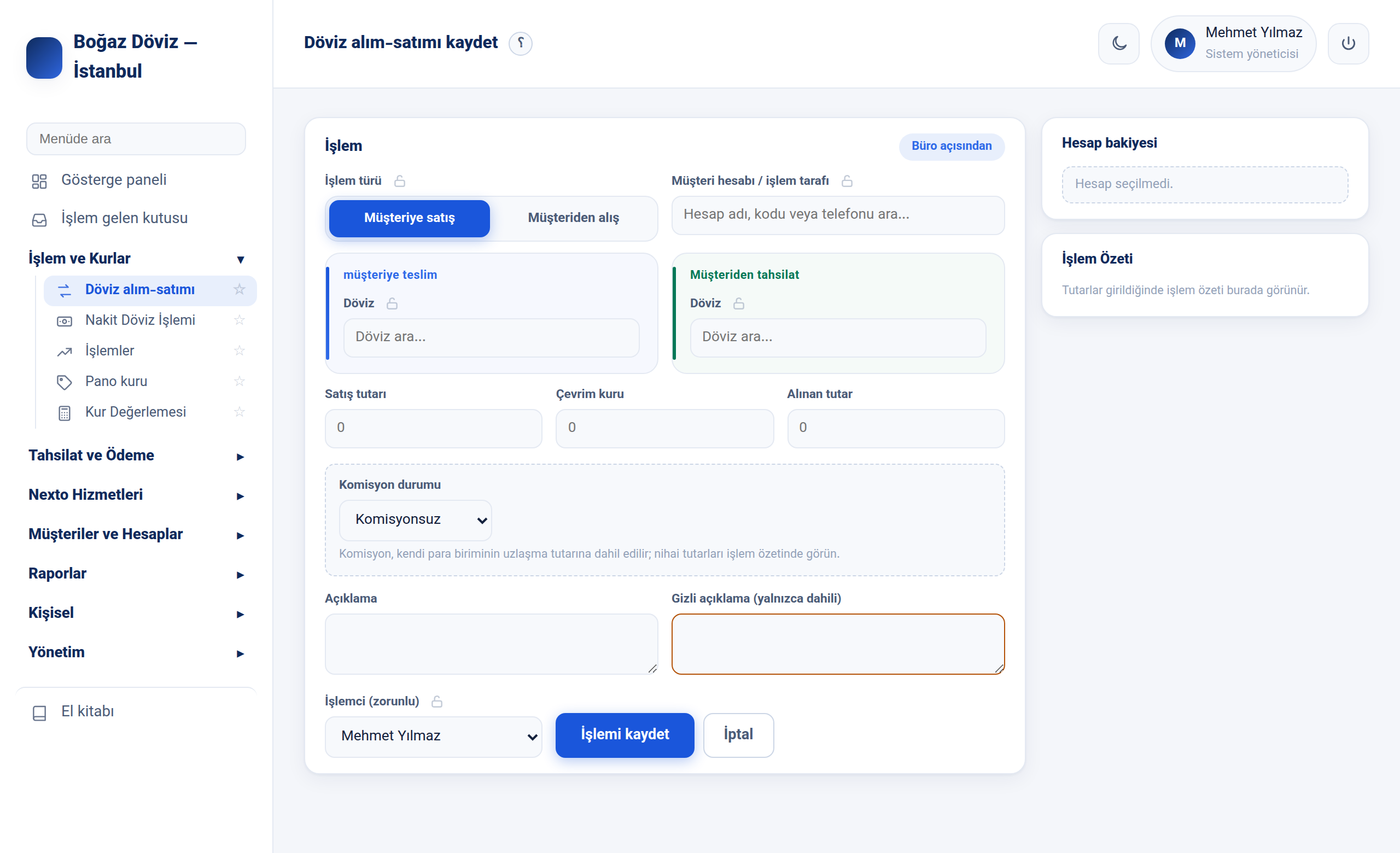Click the lock icon beside İşlem türü
The image size is (1400, 853).
(x=399, y=181)
